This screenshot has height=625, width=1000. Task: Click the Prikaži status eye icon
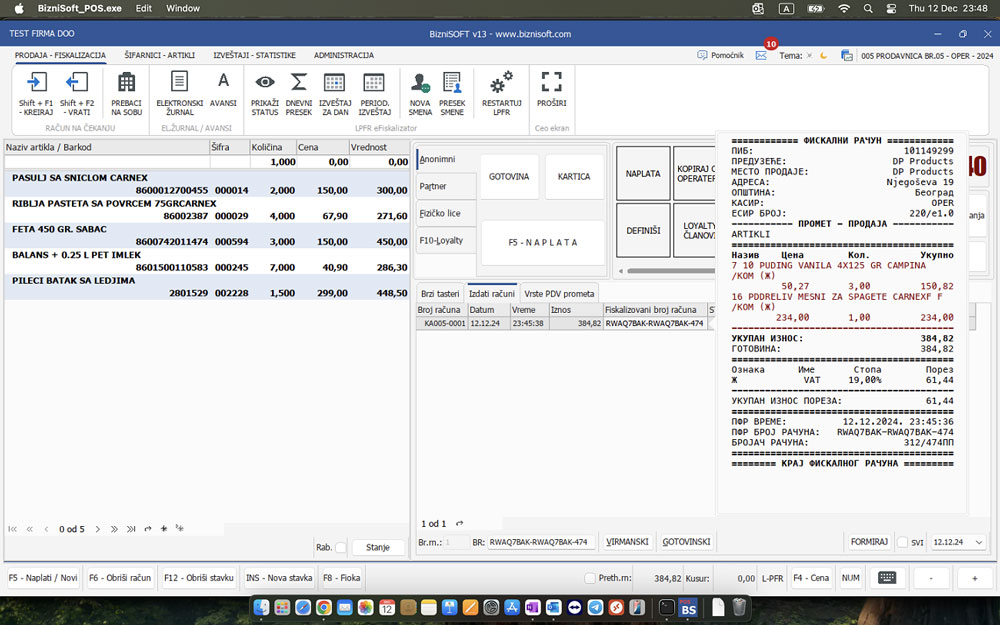(x=265, y=83)
